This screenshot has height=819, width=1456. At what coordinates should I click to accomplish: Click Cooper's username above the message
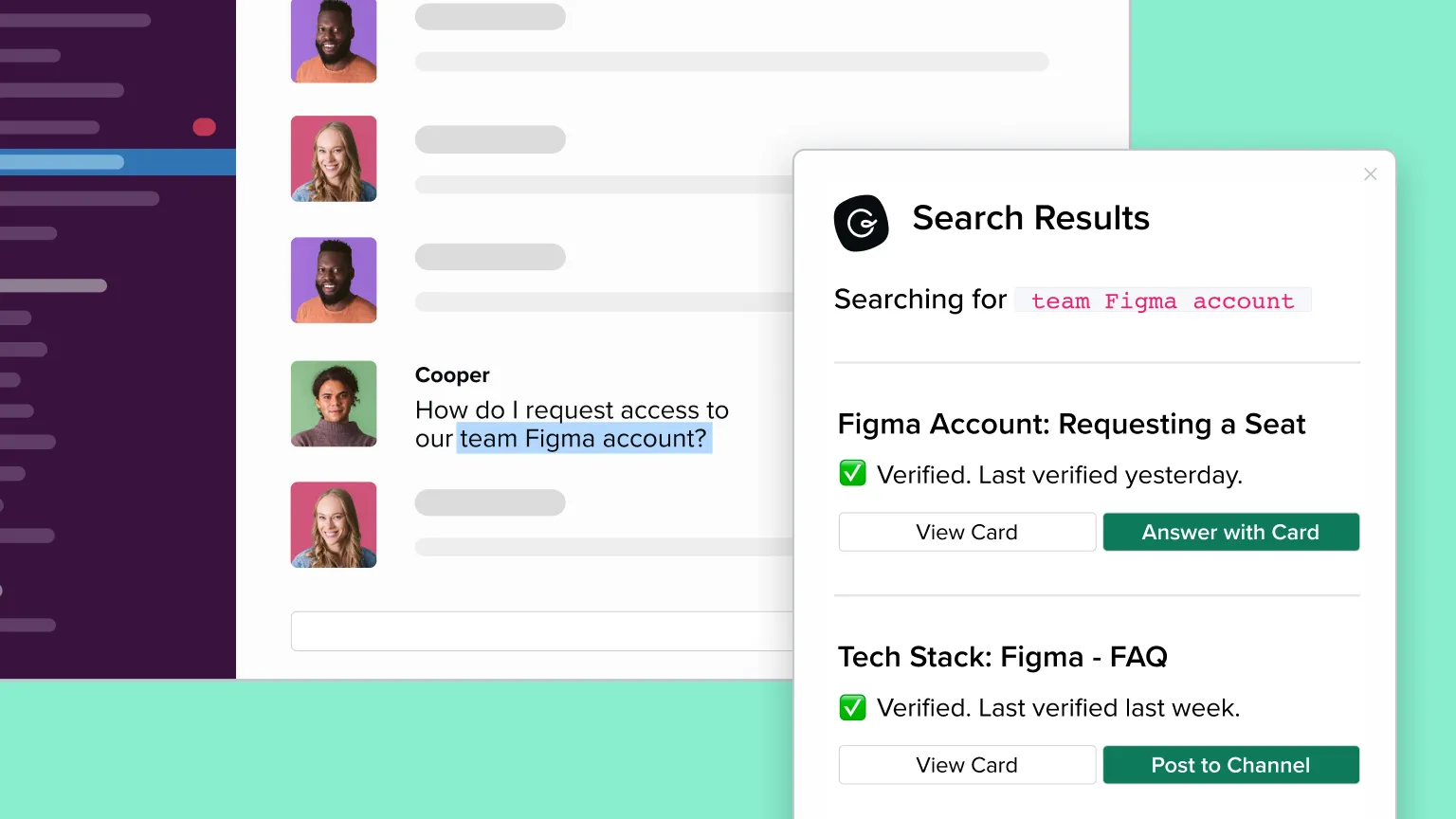(x=451, y=374)
